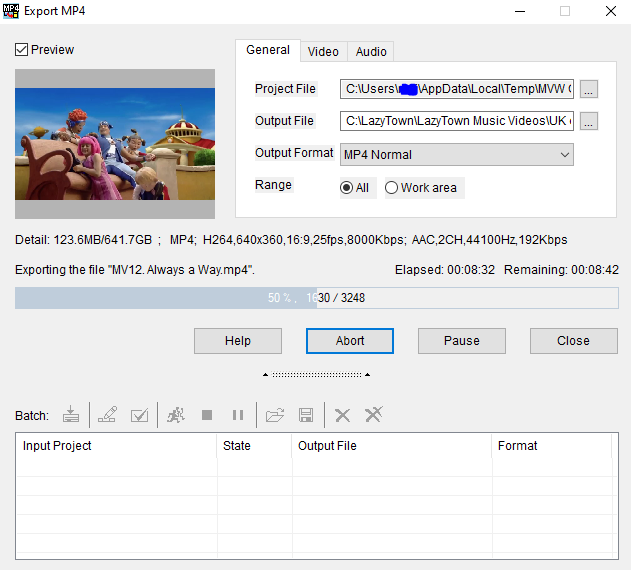Click the Export MP4 title bar icon
Image resolution: width=631 pixels, height=570 pixels.
point(10,11)
